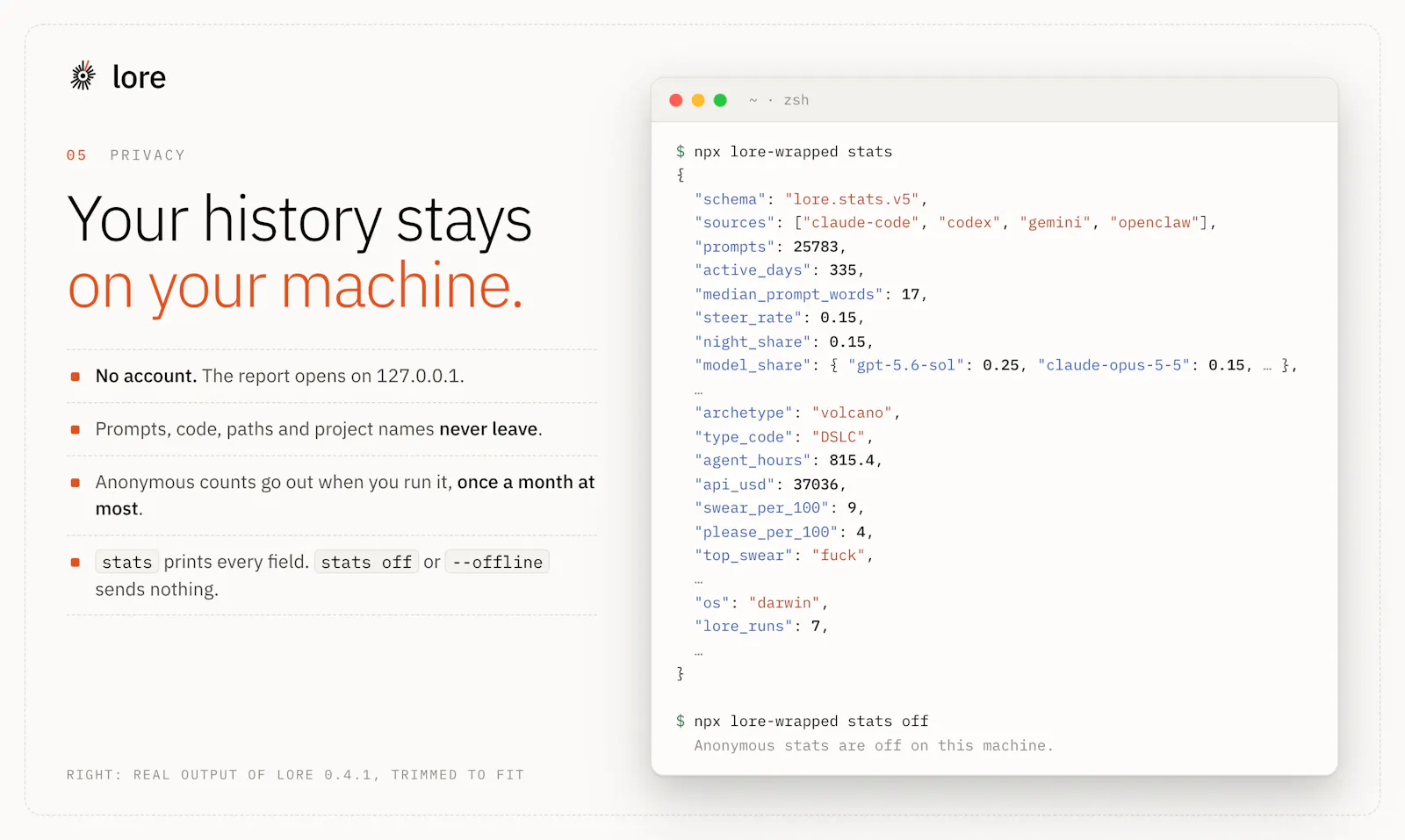Click the "gpt-5.6-sol" model key
Image resolution: width=1405 pixels, height=840 pixels.
click(x=906, y=365)
